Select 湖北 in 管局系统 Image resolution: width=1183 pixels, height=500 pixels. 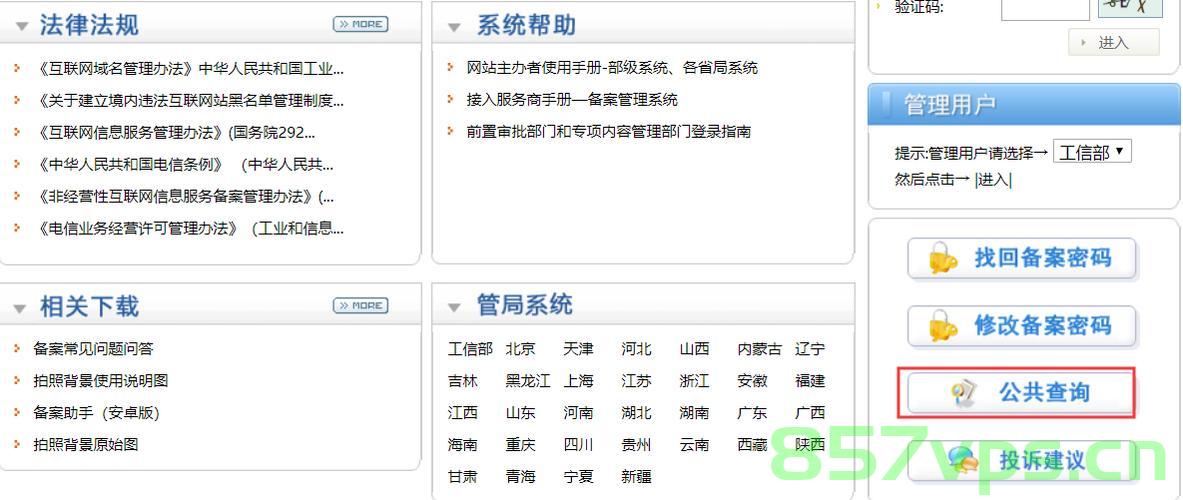tap(637, 413)
